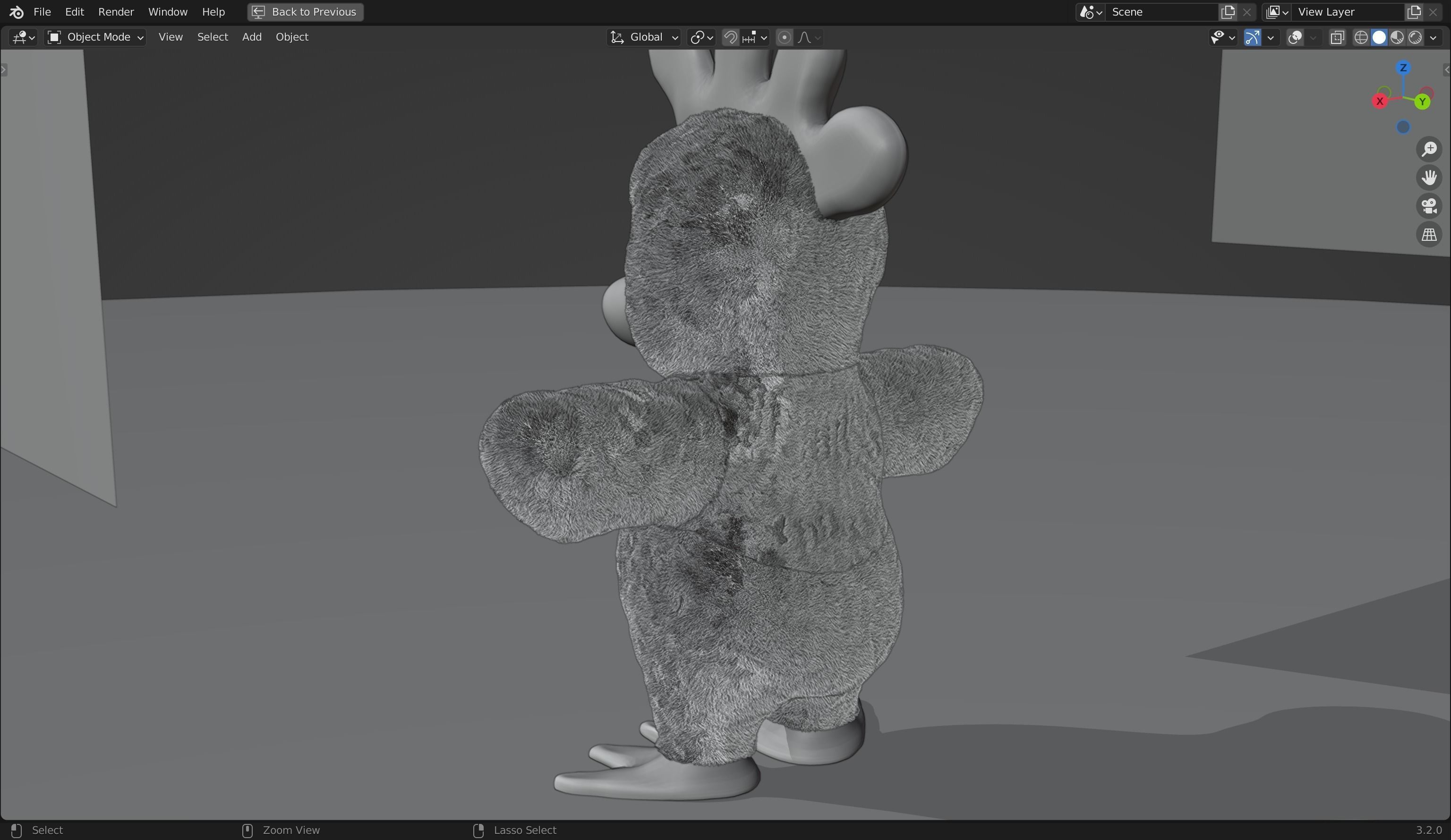Open the view layer browse icon
Image resolution: width=1451 pixels, height=840 pixels.
[1277, 12]
